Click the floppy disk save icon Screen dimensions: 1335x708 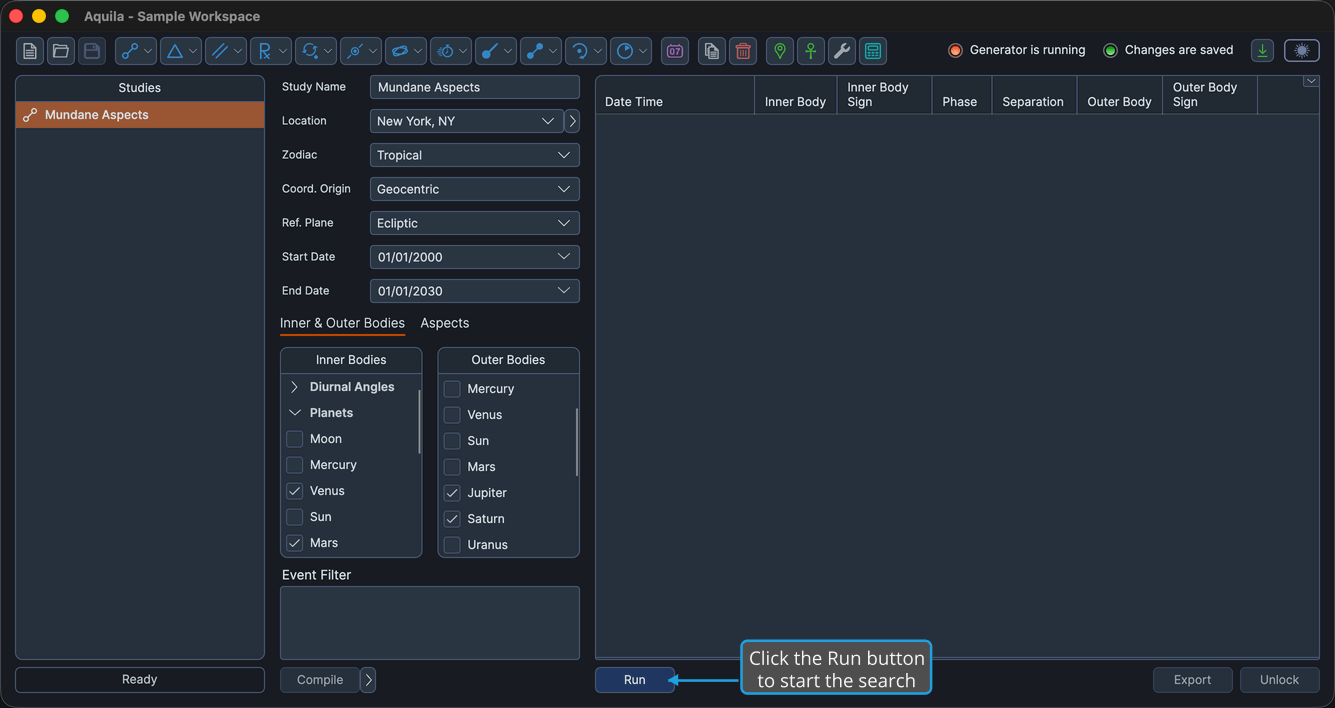point(92,51)
